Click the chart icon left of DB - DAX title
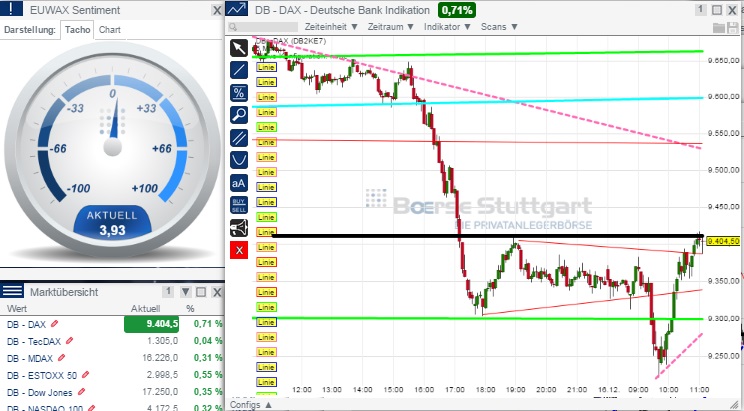The image size is (744, 411). click(x=236, y=9)
